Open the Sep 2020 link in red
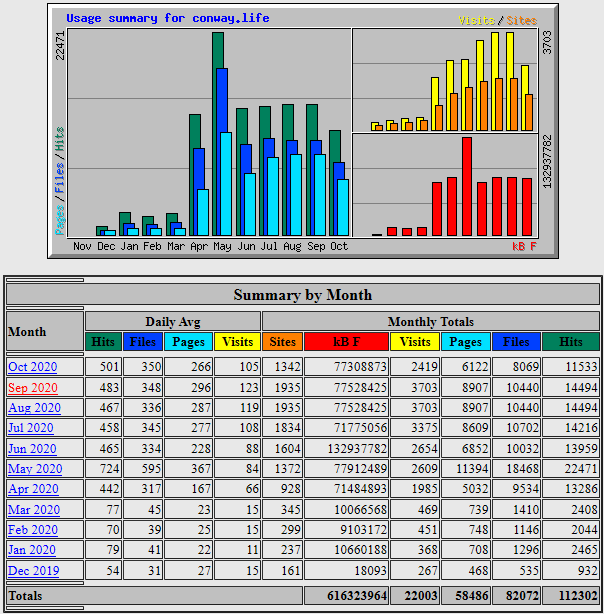 33,388
